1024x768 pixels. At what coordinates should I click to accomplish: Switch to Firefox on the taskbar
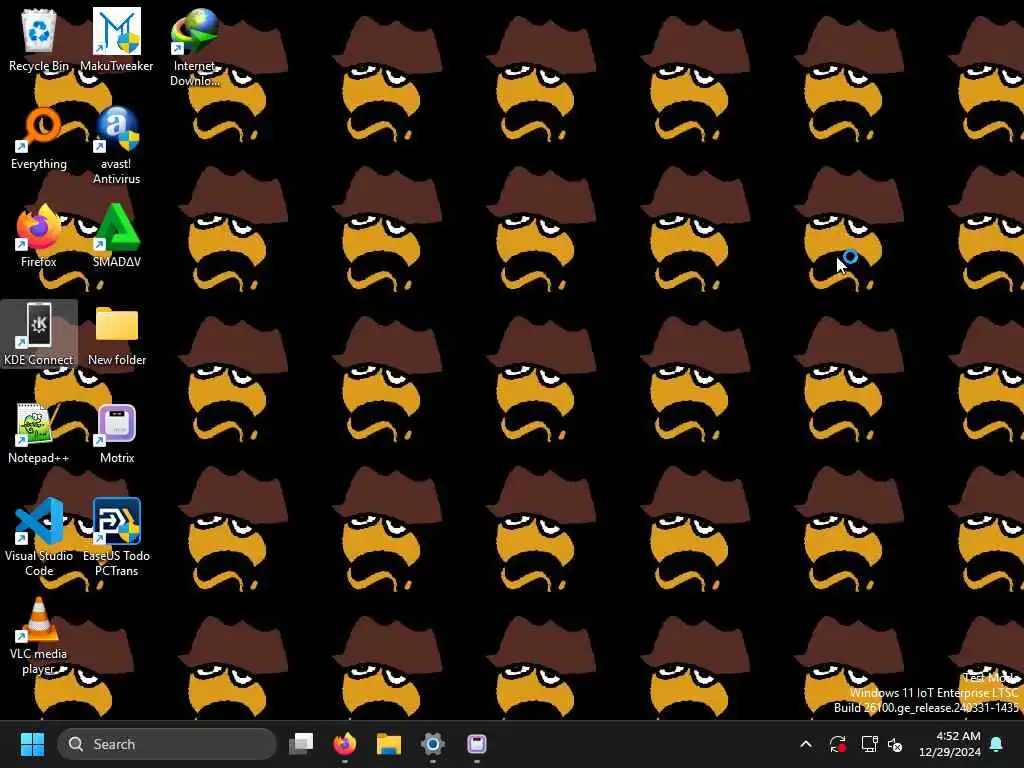click(345, 744)
